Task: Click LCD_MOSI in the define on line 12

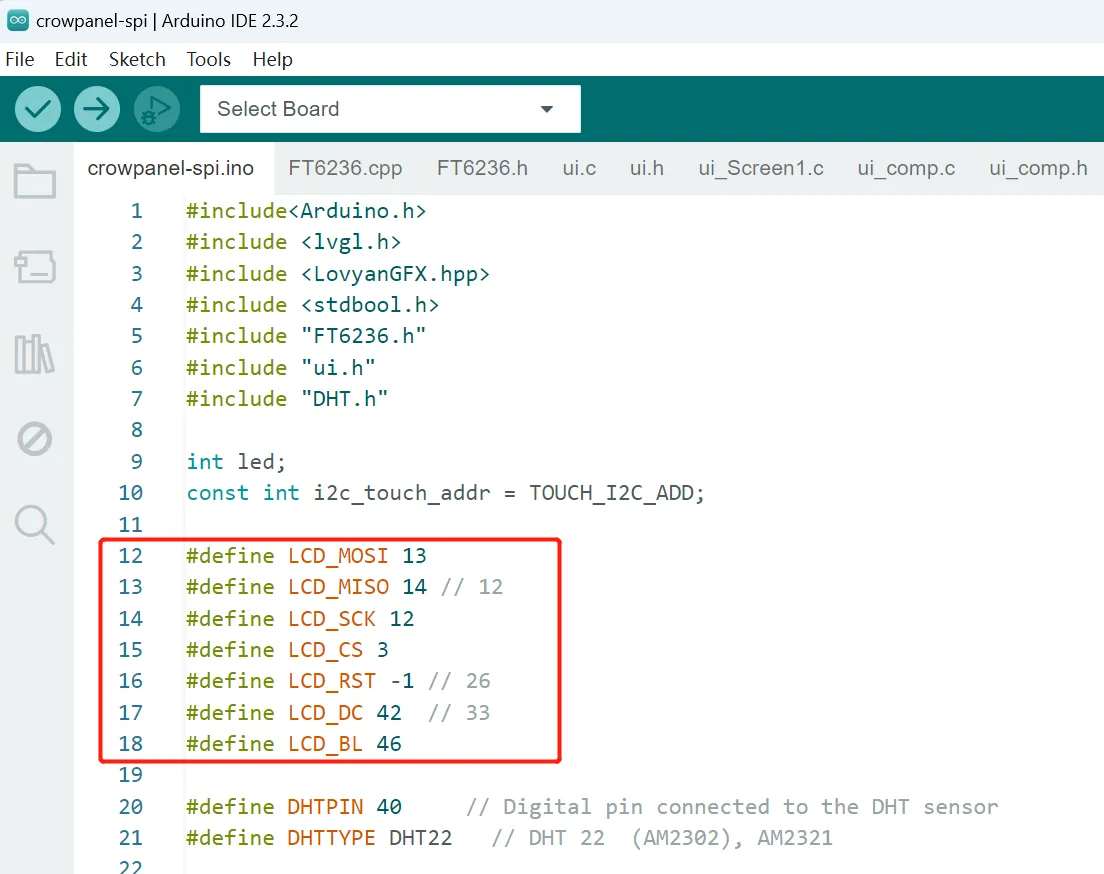Action: pyautogui.click(x=338, y=556)
